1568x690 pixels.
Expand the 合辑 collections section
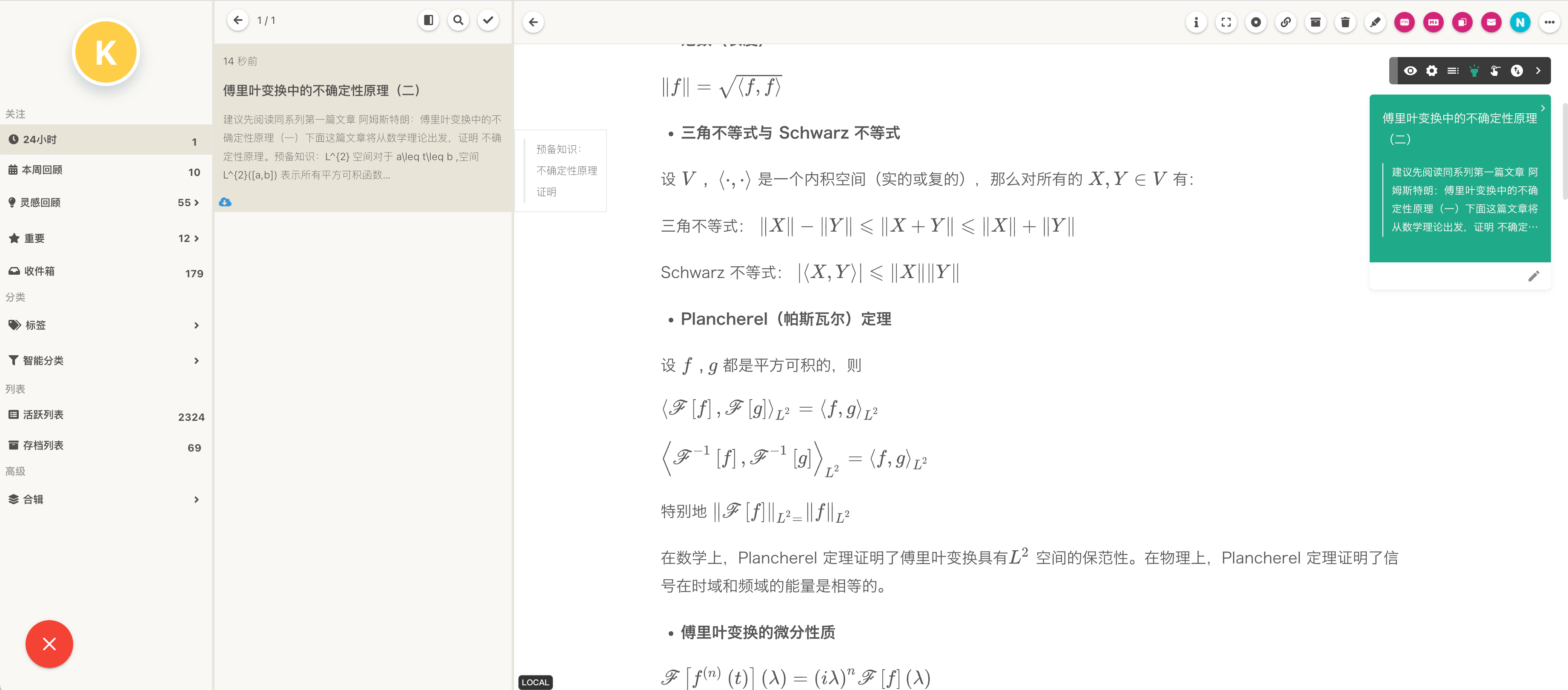196,499
